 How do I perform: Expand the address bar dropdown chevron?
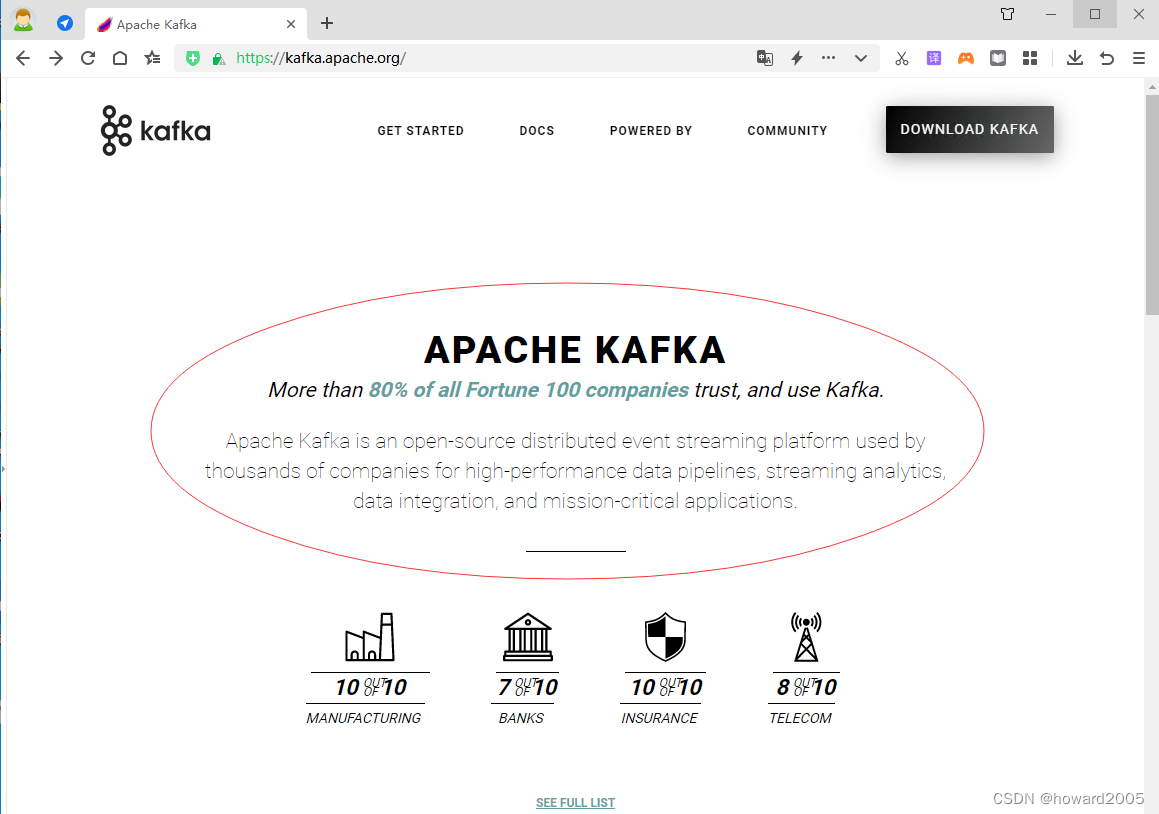pyautogui.click(x=860, y=58)
